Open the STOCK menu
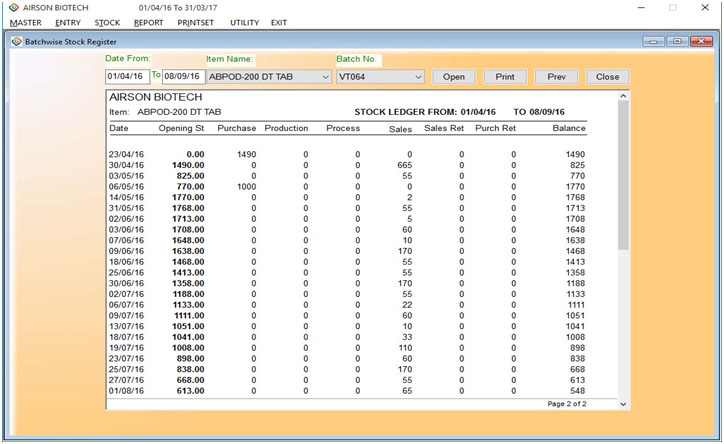Screen dimensions: 724x444 point(107,22)
